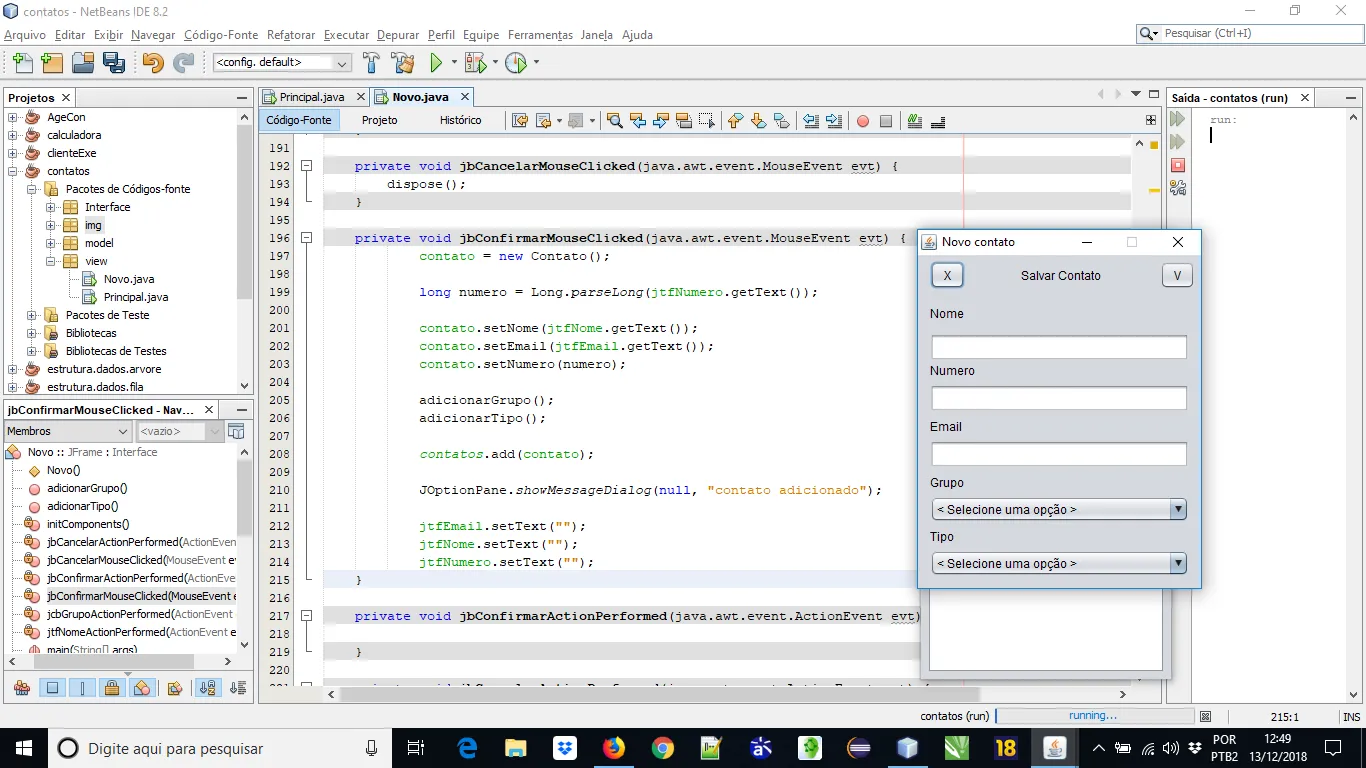Click the Build Project hammer icon

[371, 63]
